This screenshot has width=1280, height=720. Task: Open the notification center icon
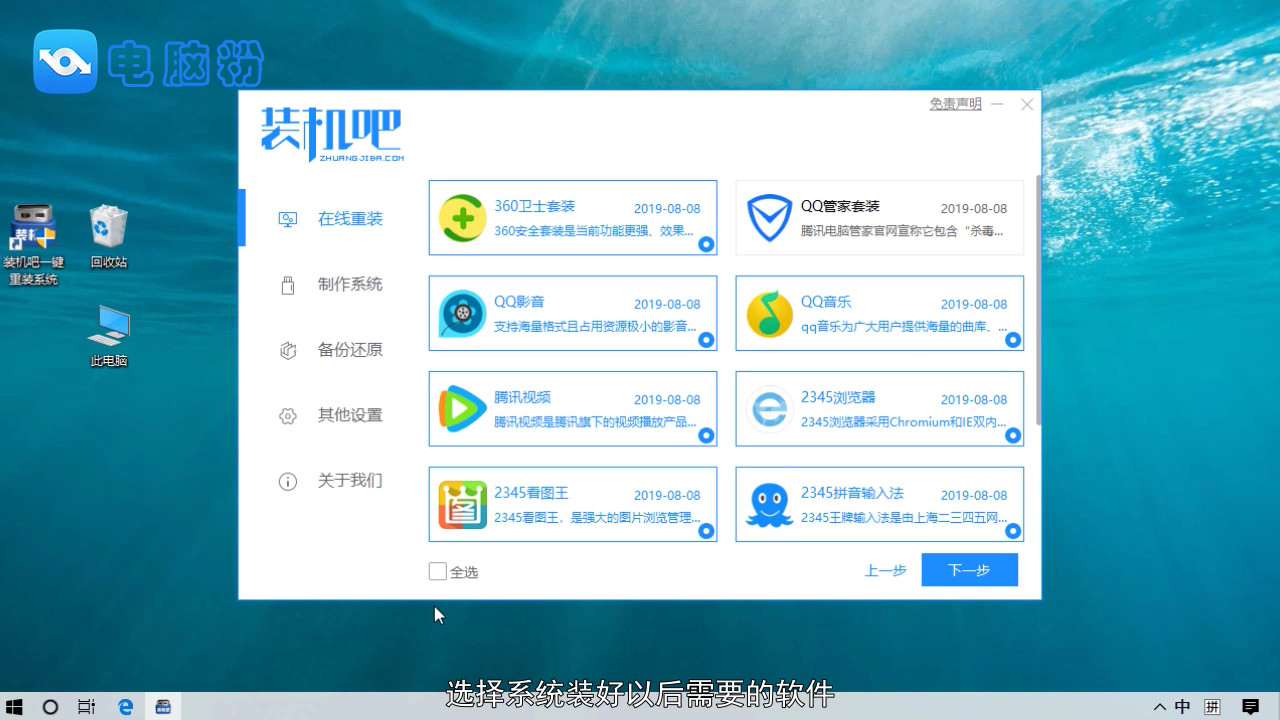[x=1250, y=707]
